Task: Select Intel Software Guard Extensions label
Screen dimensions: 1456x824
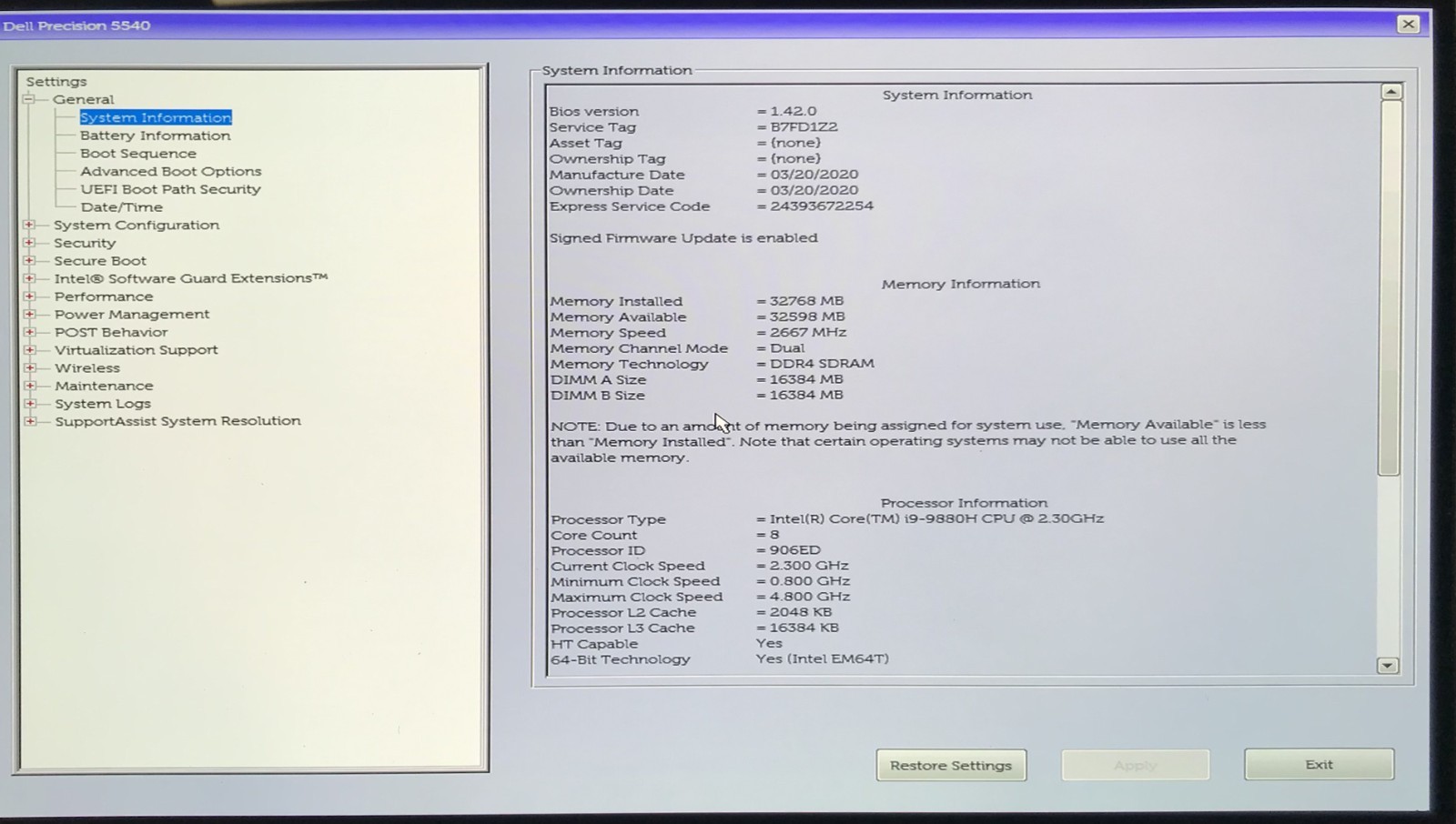Action: click(191, 278)
